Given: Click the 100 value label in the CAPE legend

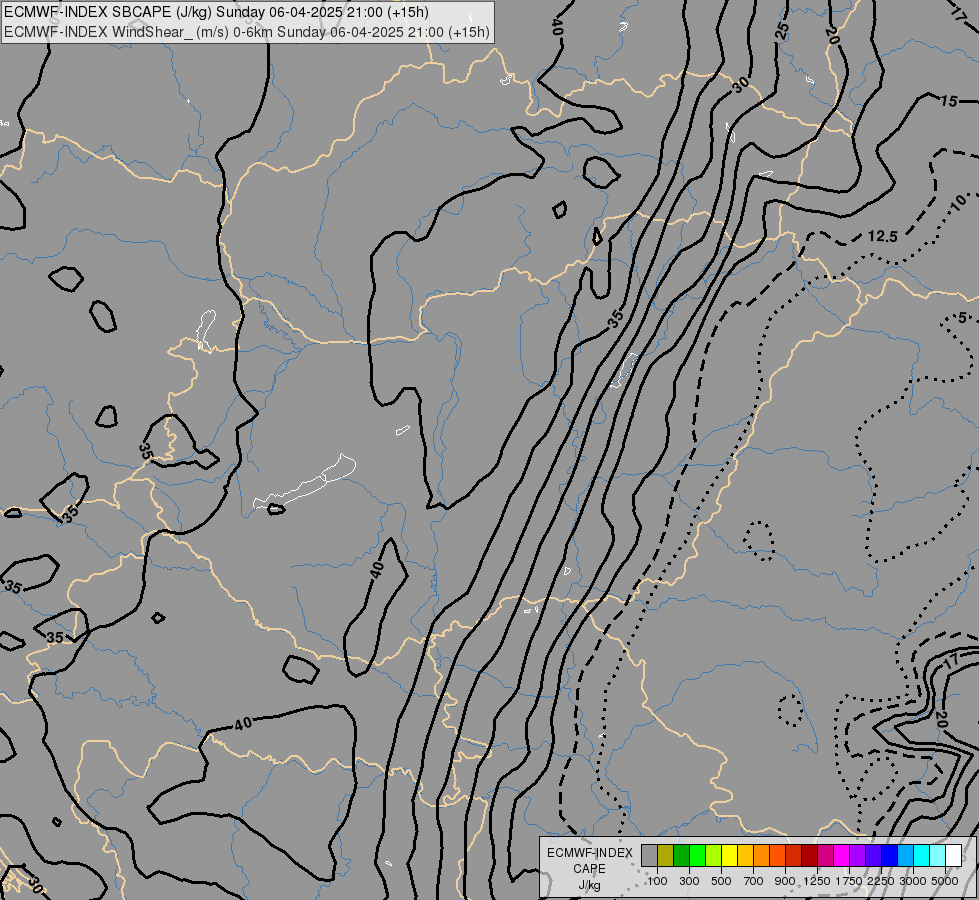Looking at the screenshot, I should click(657, 881).
